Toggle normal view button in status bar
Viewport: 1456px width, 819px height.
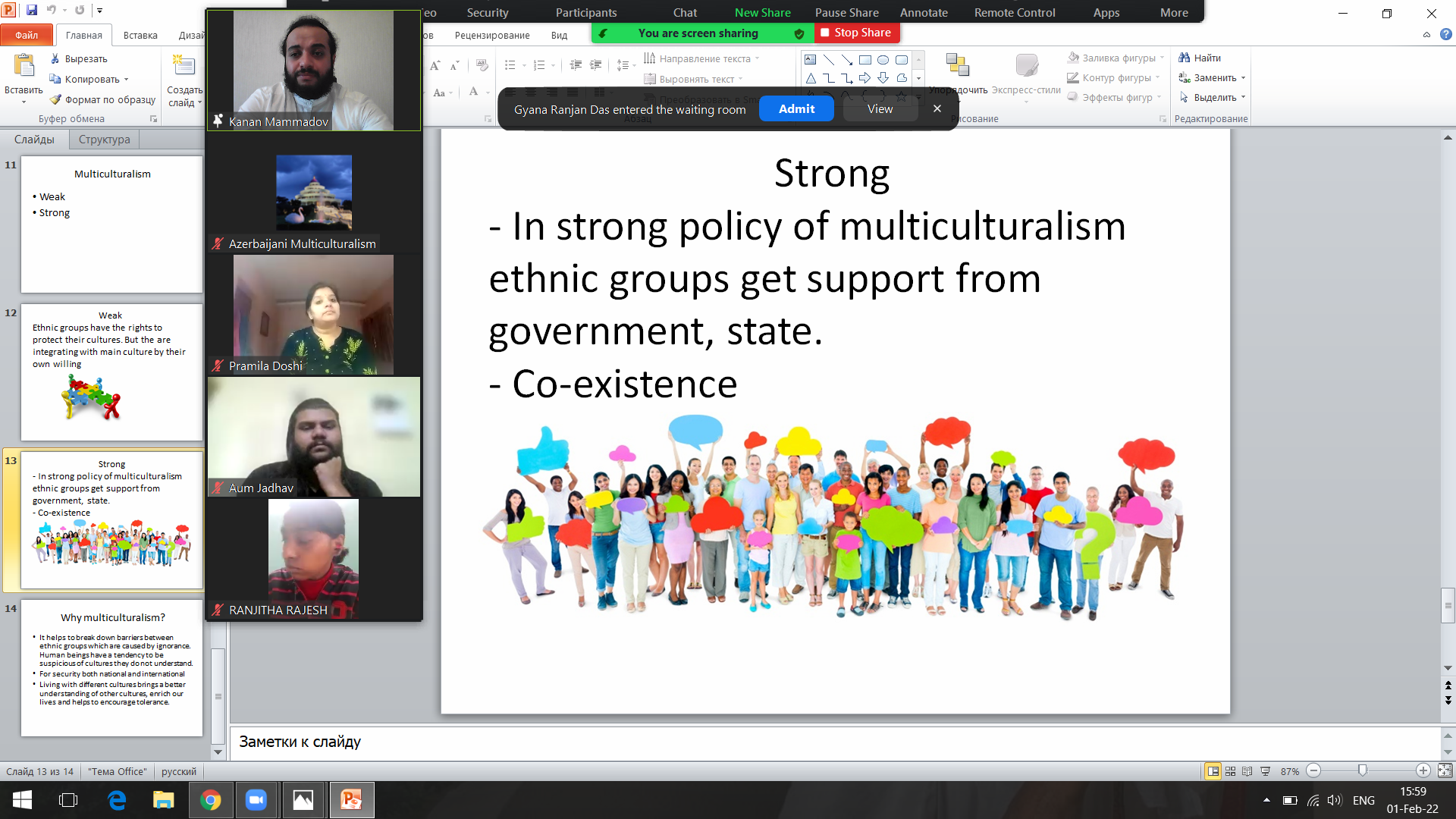(1213, 771)
